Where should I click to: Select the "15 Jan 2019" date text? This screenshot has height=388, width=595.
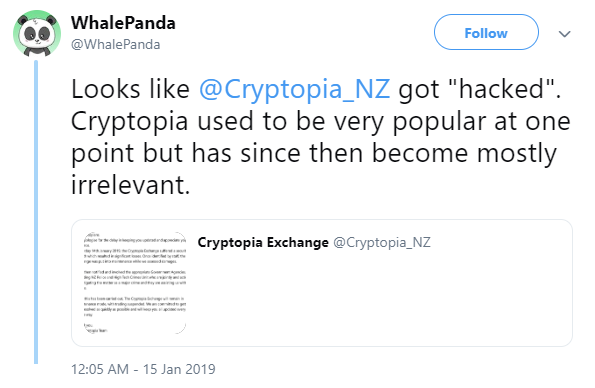pyautogui.click(x=179, y=369)
